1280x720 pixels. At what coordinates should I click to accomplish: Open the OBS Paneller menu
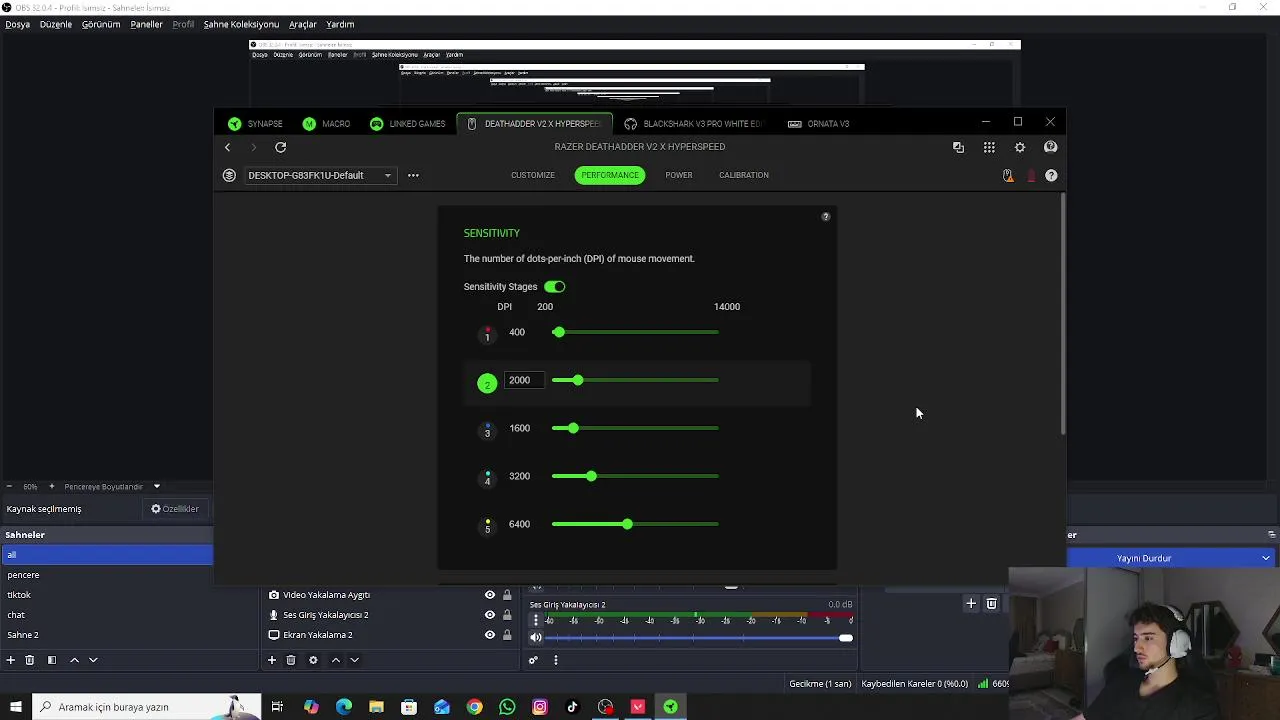point(146,24)
